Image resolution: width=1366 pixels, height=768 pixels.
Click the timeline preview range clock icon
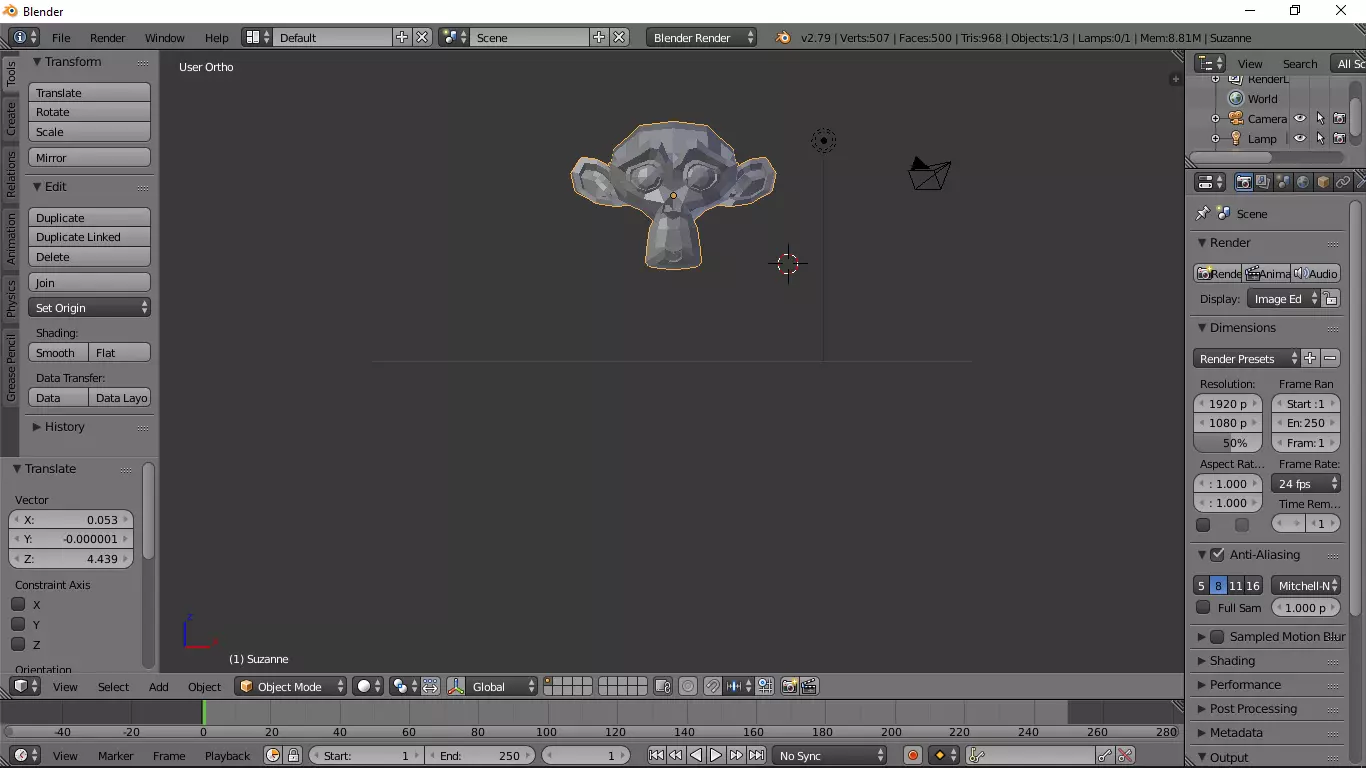(x=273, y=755)
